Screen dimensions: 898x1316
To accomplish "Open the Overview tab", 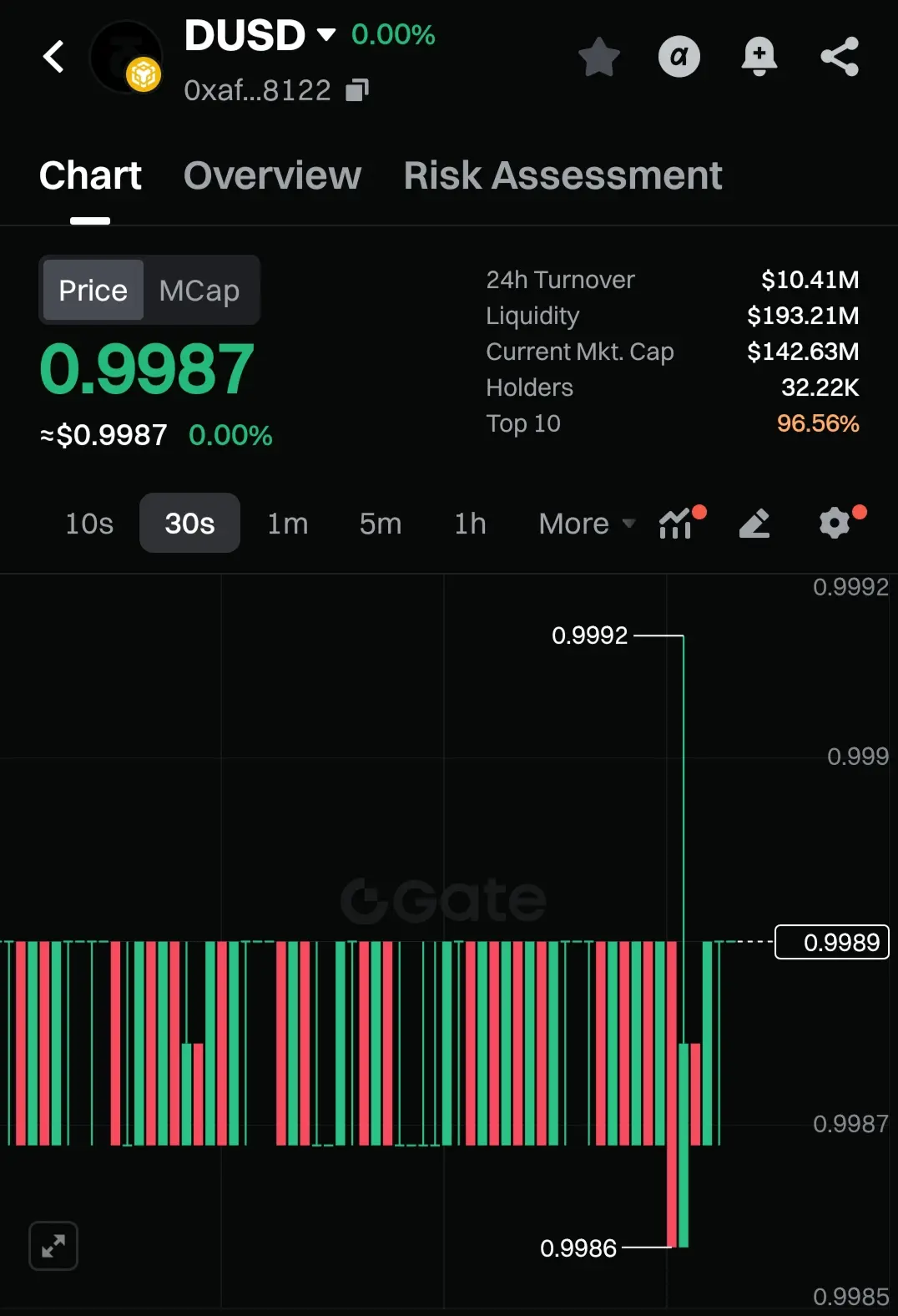I will pos(272,175).
